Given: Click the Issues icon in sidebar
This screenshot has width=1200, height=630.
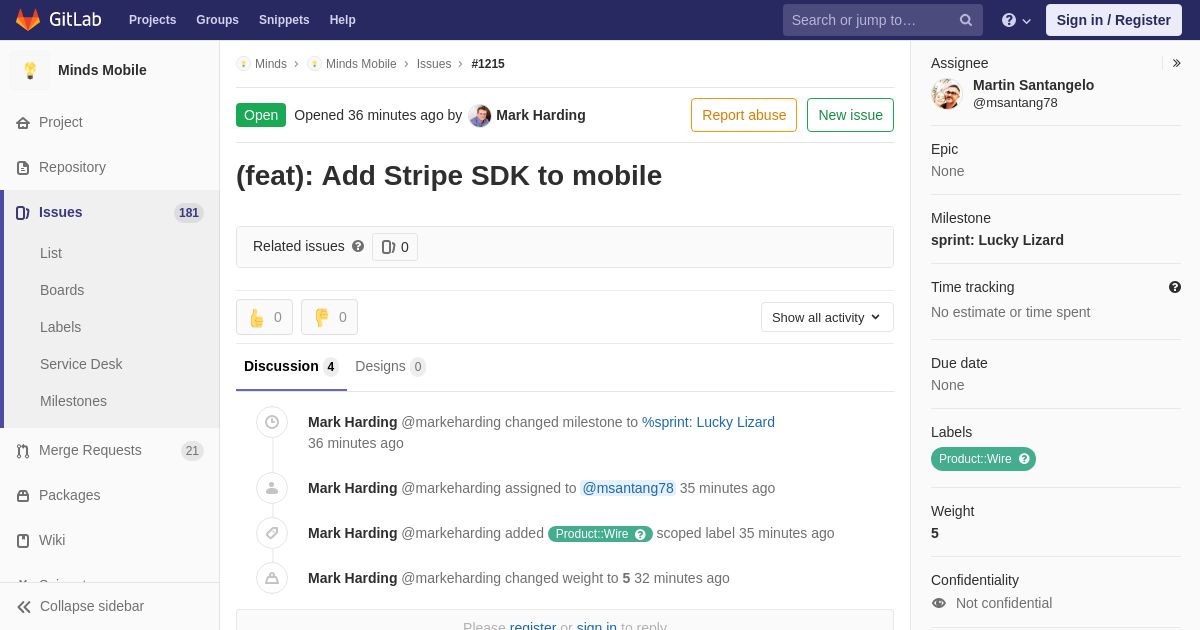Looking at the screenshot, I should 23,213.
